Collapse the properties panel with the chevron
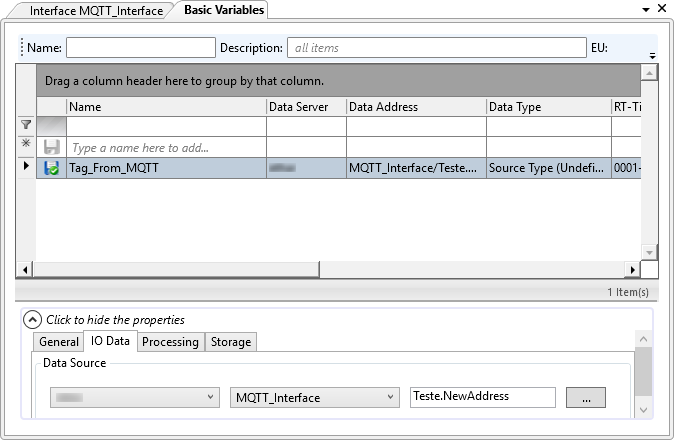Viewport: 674px width, 440px height. pos(33,320)
